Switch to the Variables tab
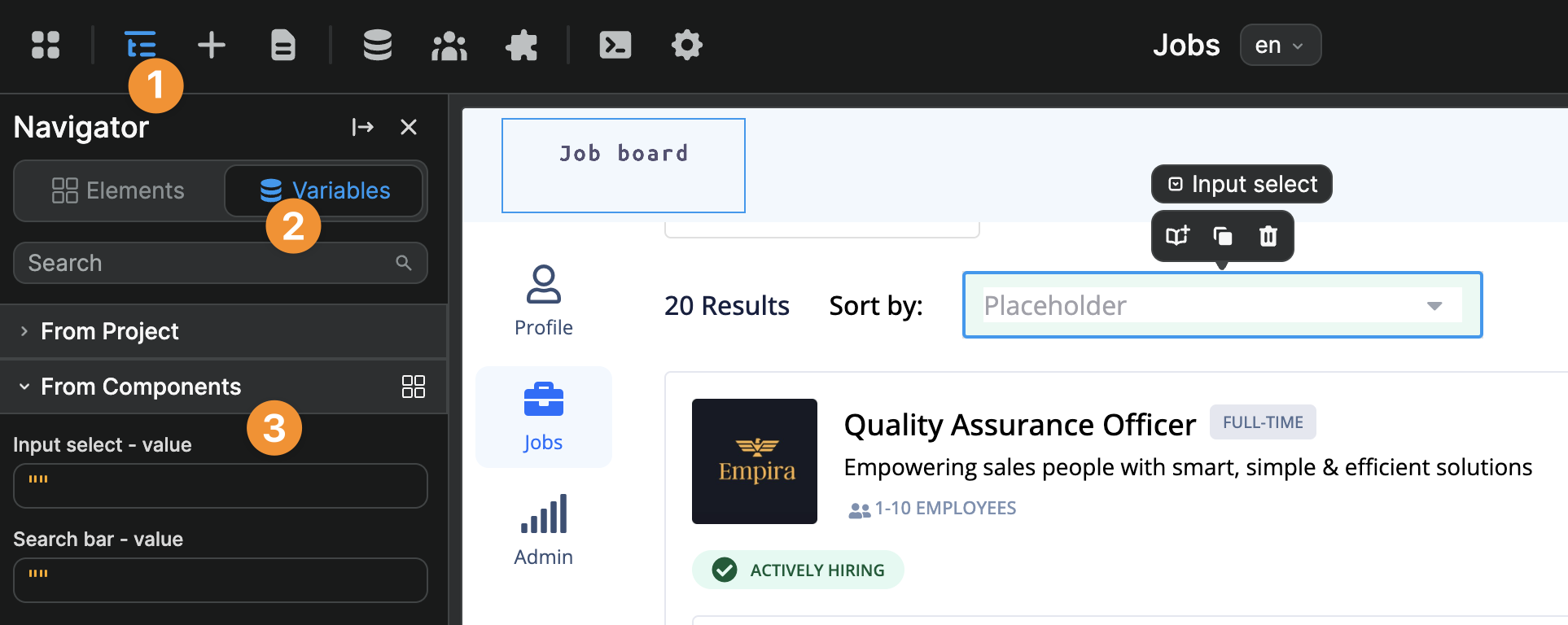 tap(324, 190)
